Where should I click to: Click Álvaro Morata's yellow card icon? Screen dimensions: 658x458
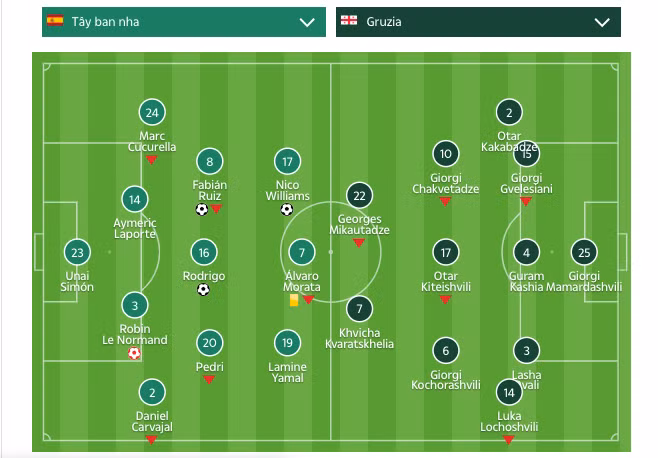[x=294, y=298]
